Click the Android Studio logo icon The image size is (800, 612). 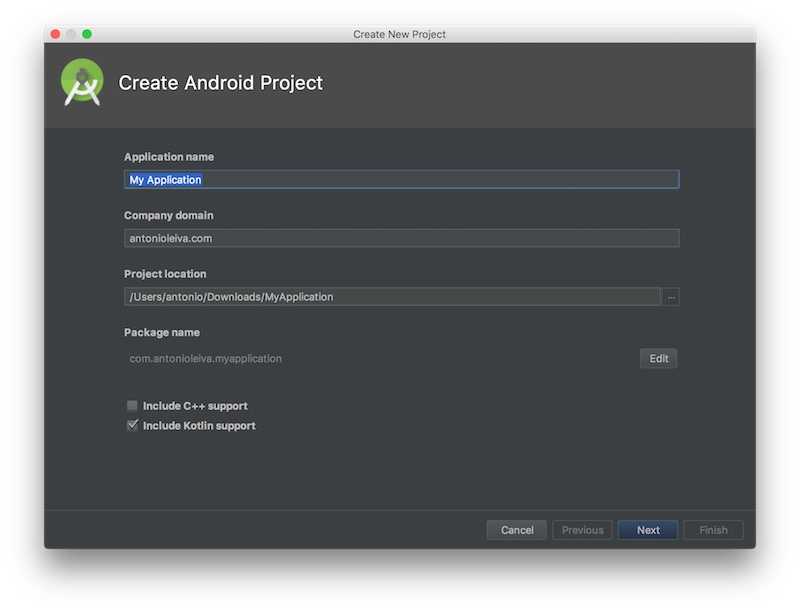[x=82, y=82]
